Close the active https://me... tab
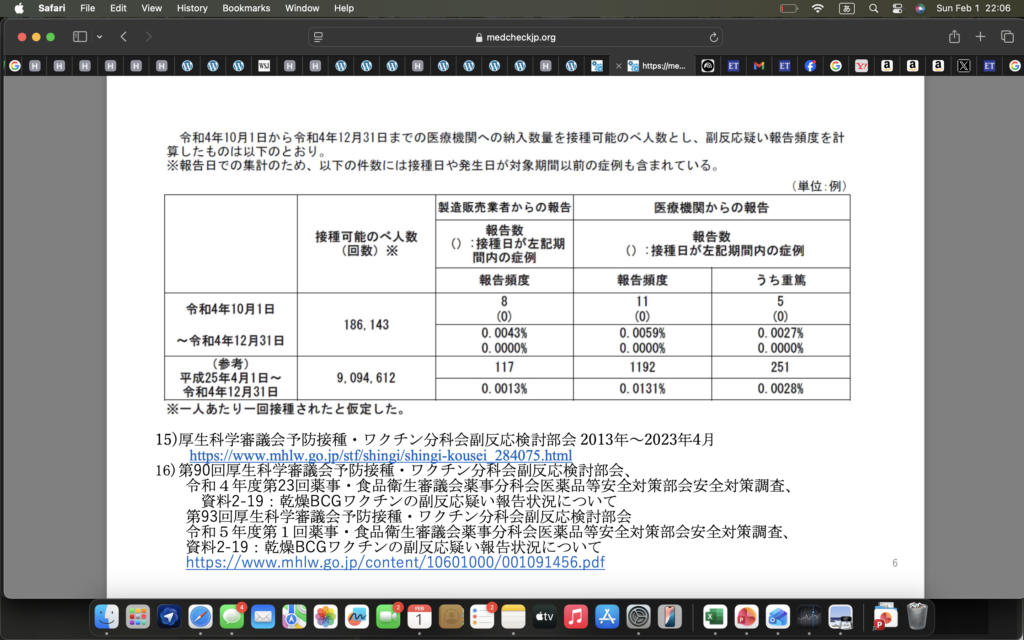 pyautogui.click(x=618, y=66)
